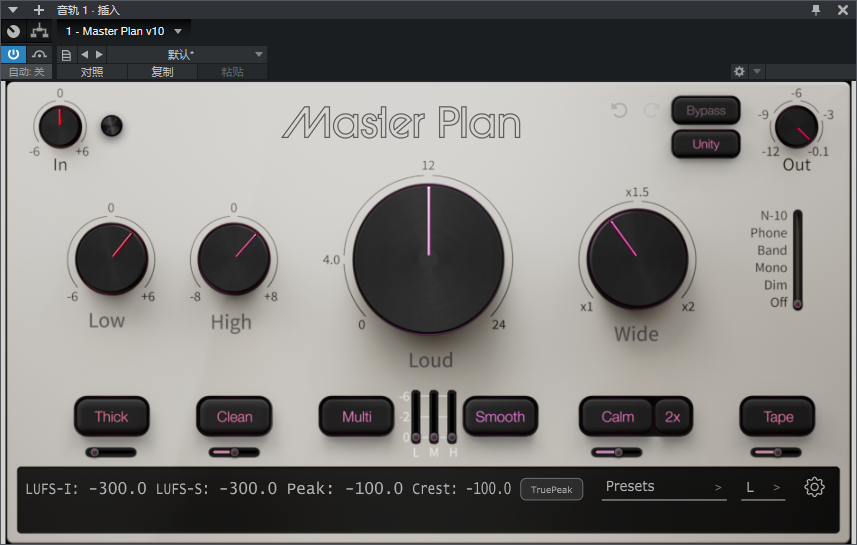Click the 对照 compare button
The height and width of the screenshot is (545, 857).
[x=92, y=72]
